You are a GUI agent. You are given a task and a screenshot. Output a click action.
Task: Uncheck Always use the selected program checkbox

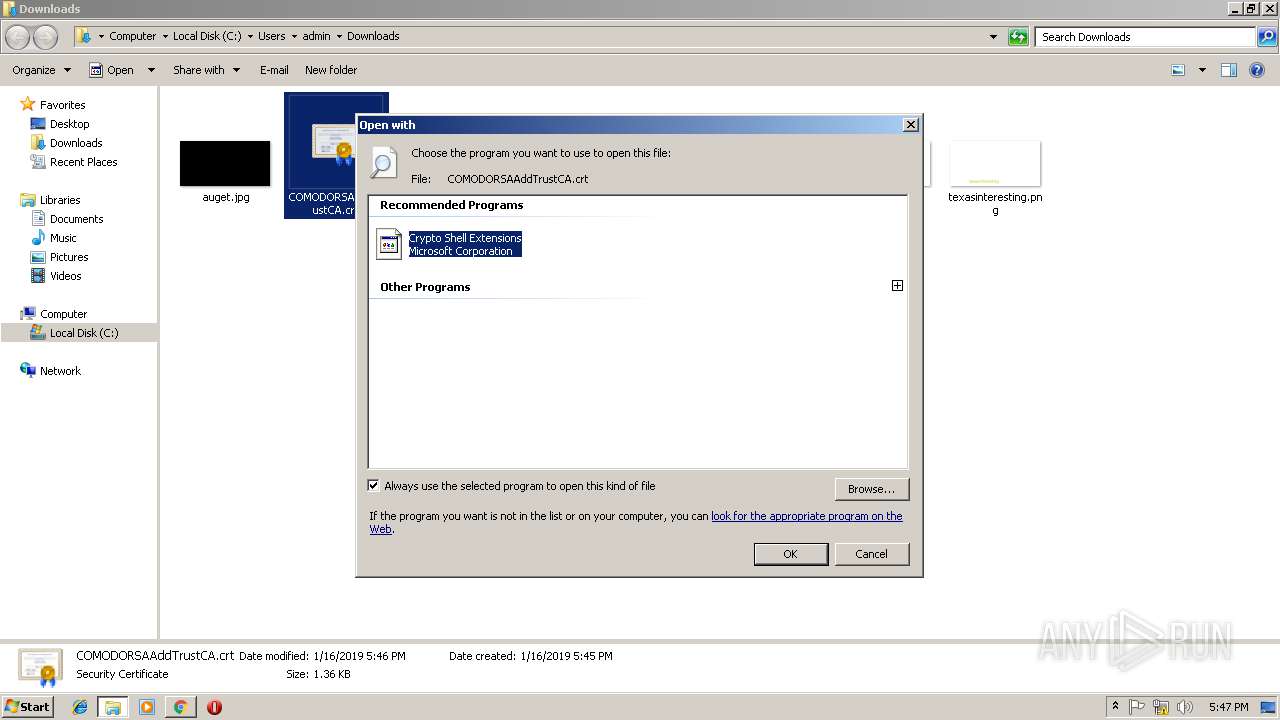coord(374,486)
